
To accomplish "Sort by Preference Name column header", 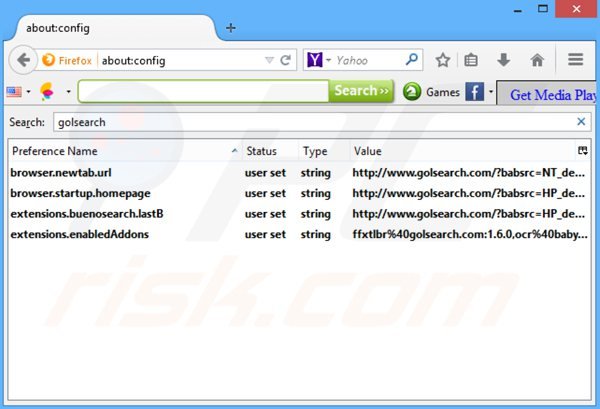I will [124, 151].
